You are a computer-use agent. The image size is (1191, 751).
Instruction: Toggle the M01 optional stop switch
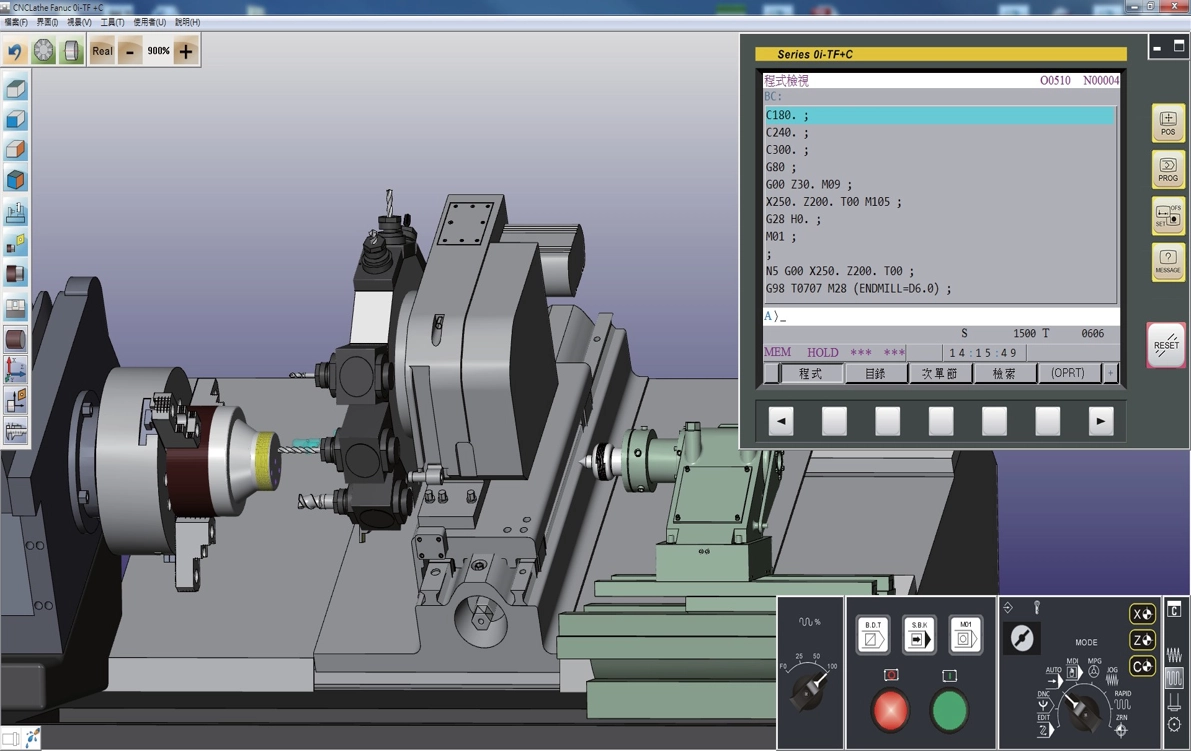(x=965, y=635)
